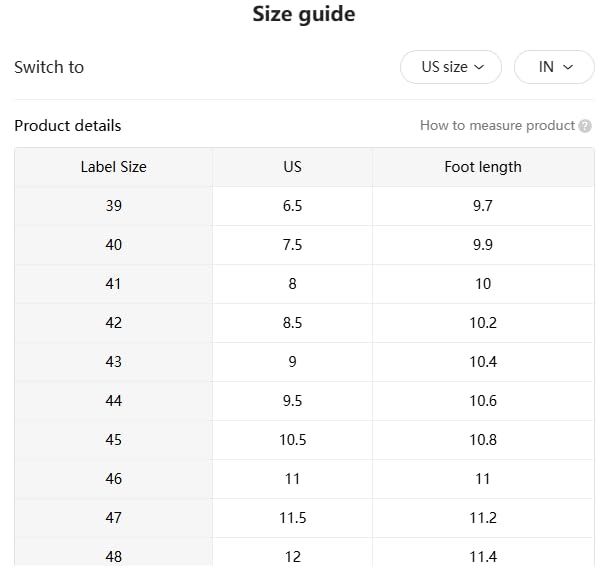
Task: Select label size 47 in the table
Action: [x=113, y=518]
